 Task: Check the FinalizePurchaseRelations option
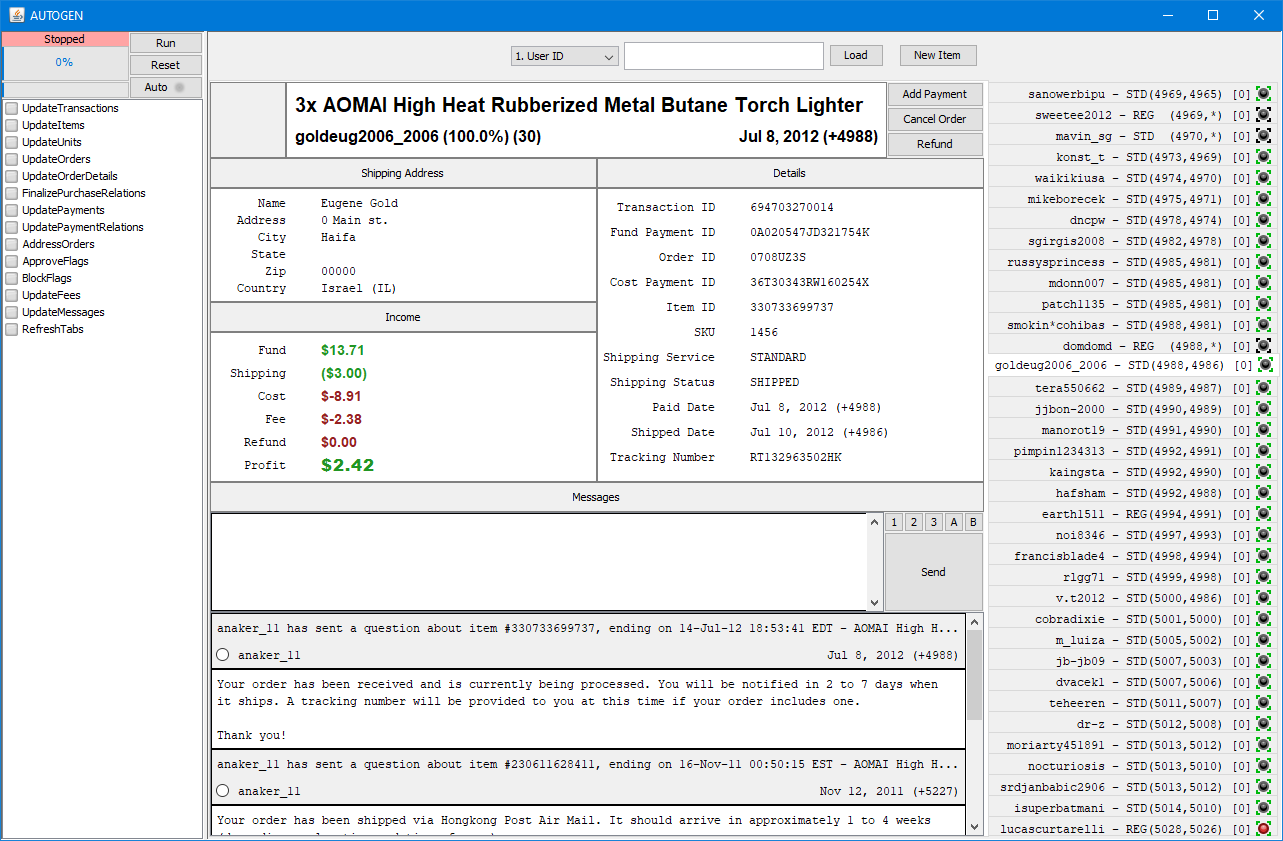[x=12, y=193]
